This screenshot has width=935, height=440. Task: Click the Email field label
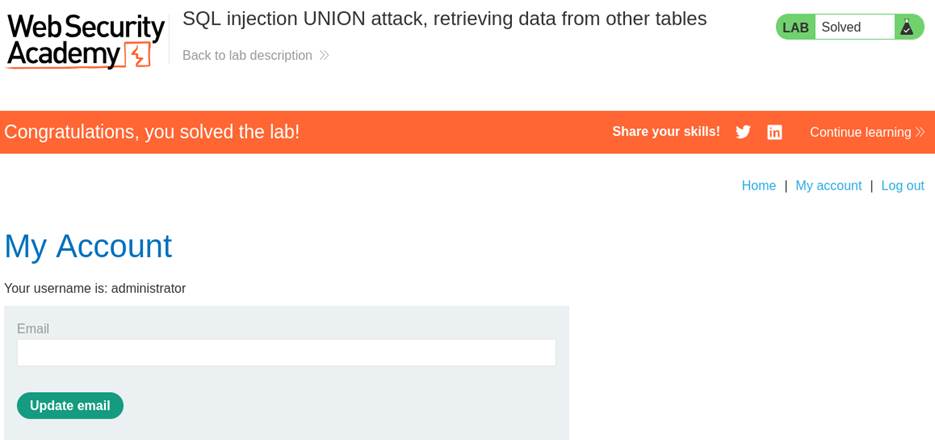[x=33, y=329]
